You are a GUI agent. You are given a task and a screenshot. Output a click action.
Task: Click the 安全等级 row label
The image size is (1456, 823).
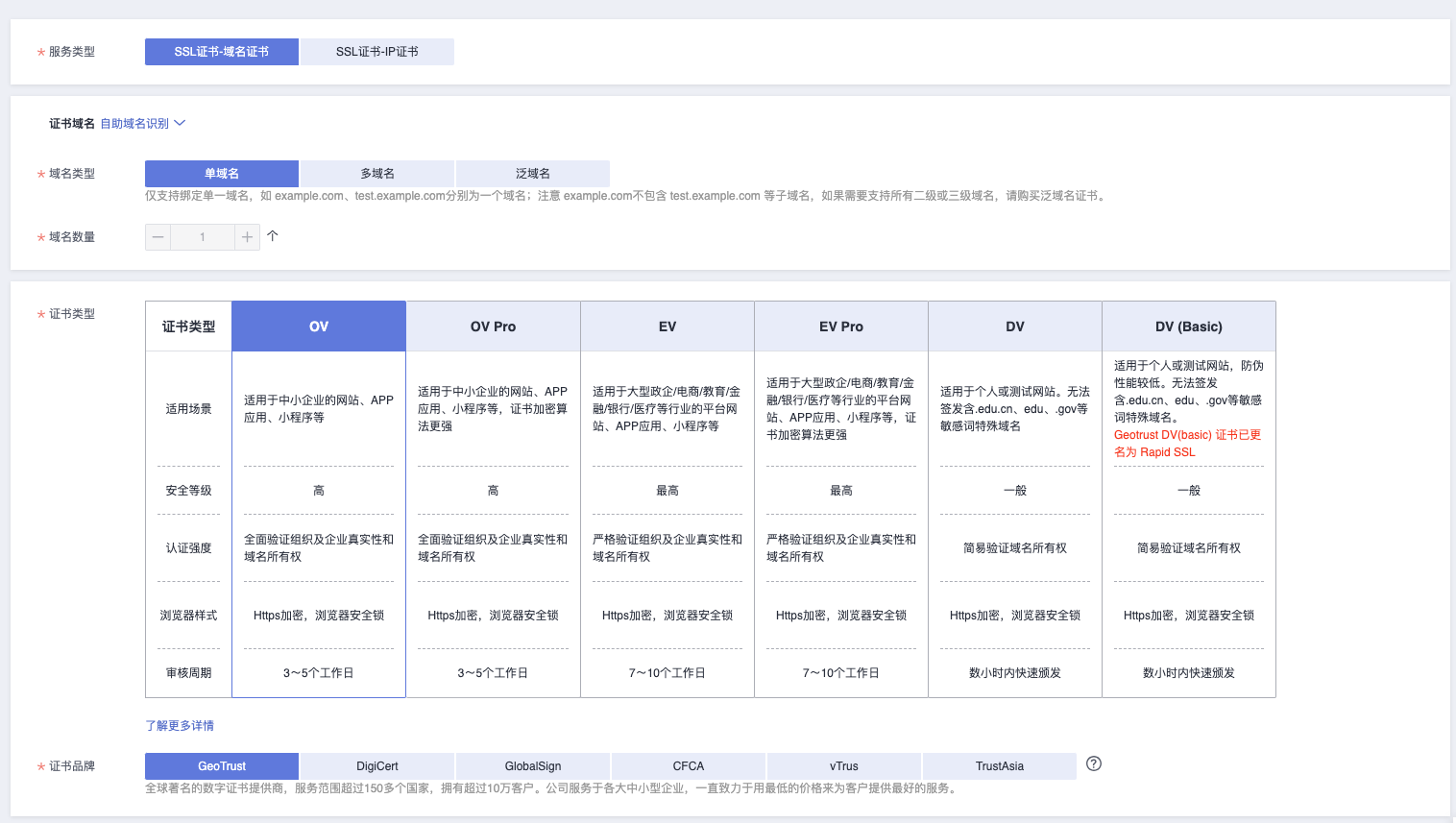[x=188, y=491]
